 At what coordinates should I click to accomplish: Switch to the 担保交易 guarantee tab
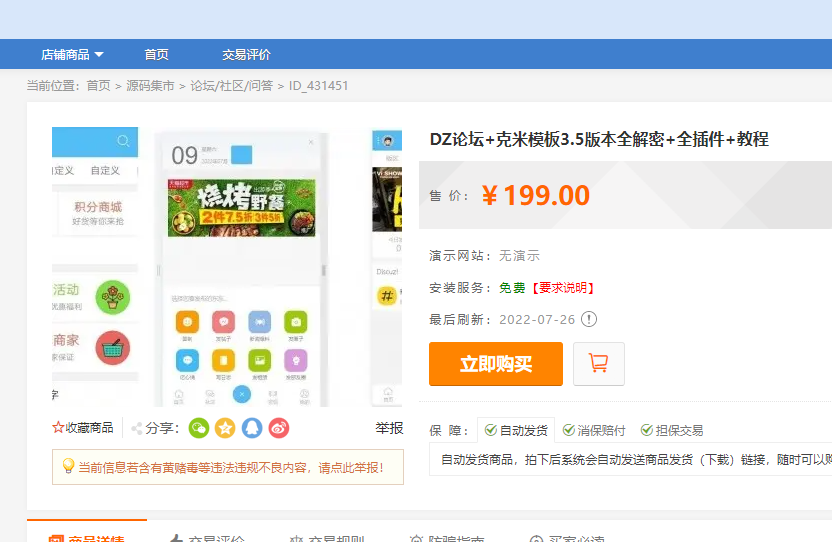coord(672,430)
